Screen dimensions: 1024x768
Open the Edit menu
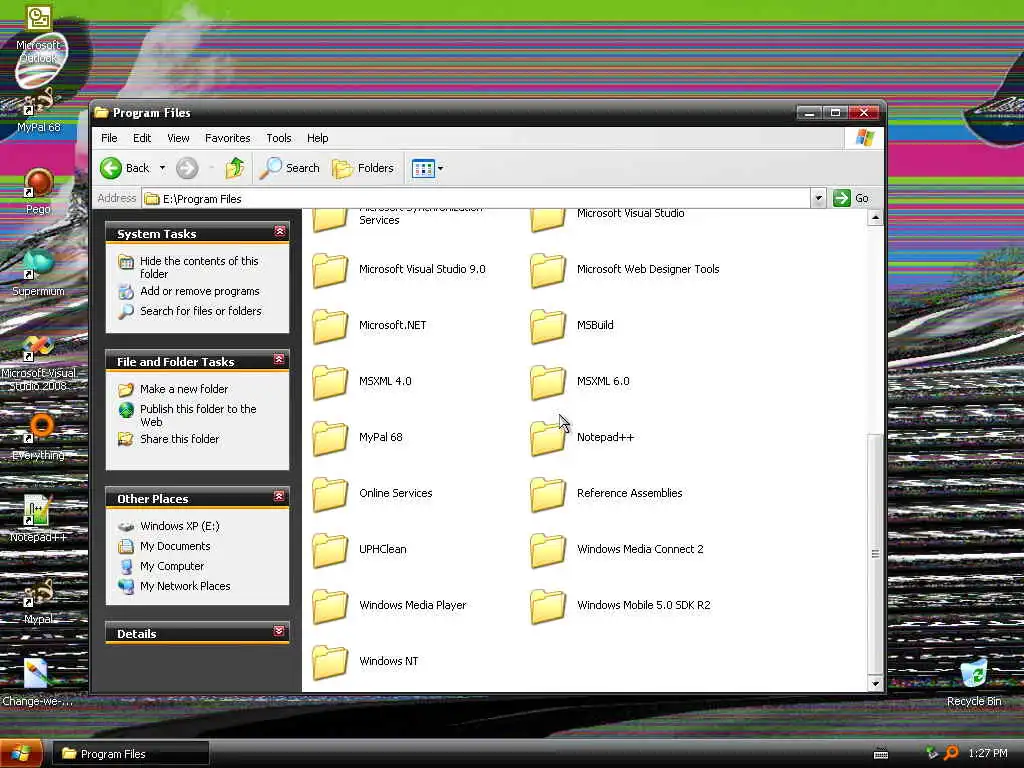(x=142, y=138)
